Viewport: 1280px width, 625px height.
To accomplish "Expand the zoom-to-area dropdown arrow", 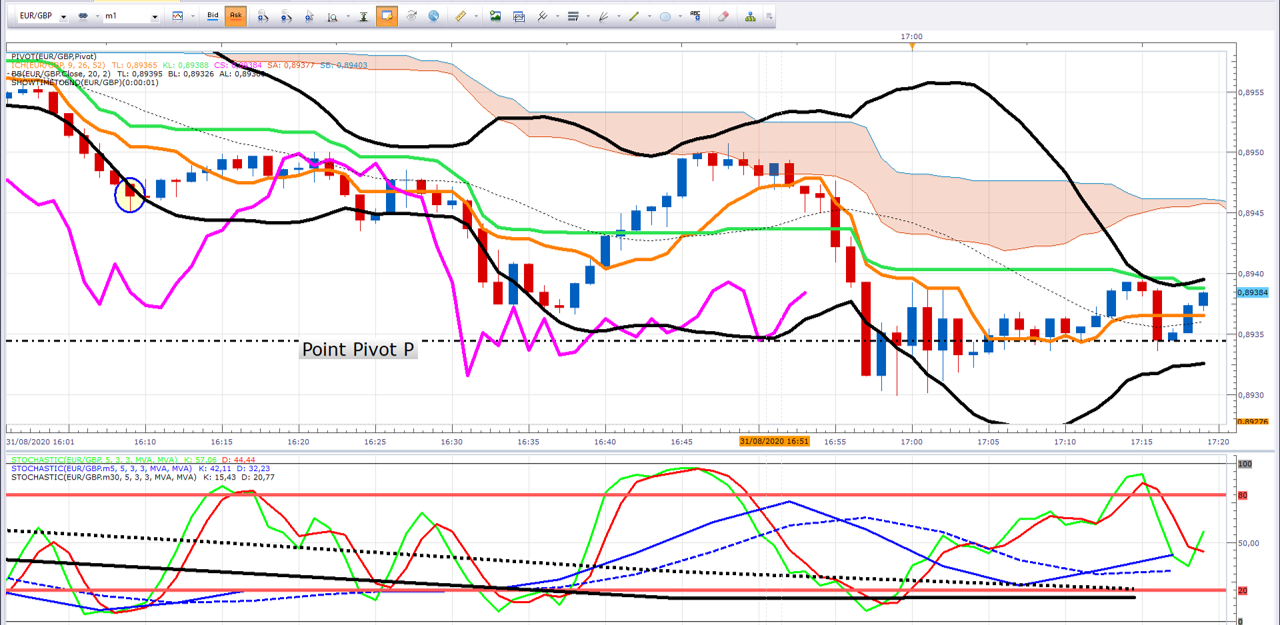I will [x=347, y=16].
